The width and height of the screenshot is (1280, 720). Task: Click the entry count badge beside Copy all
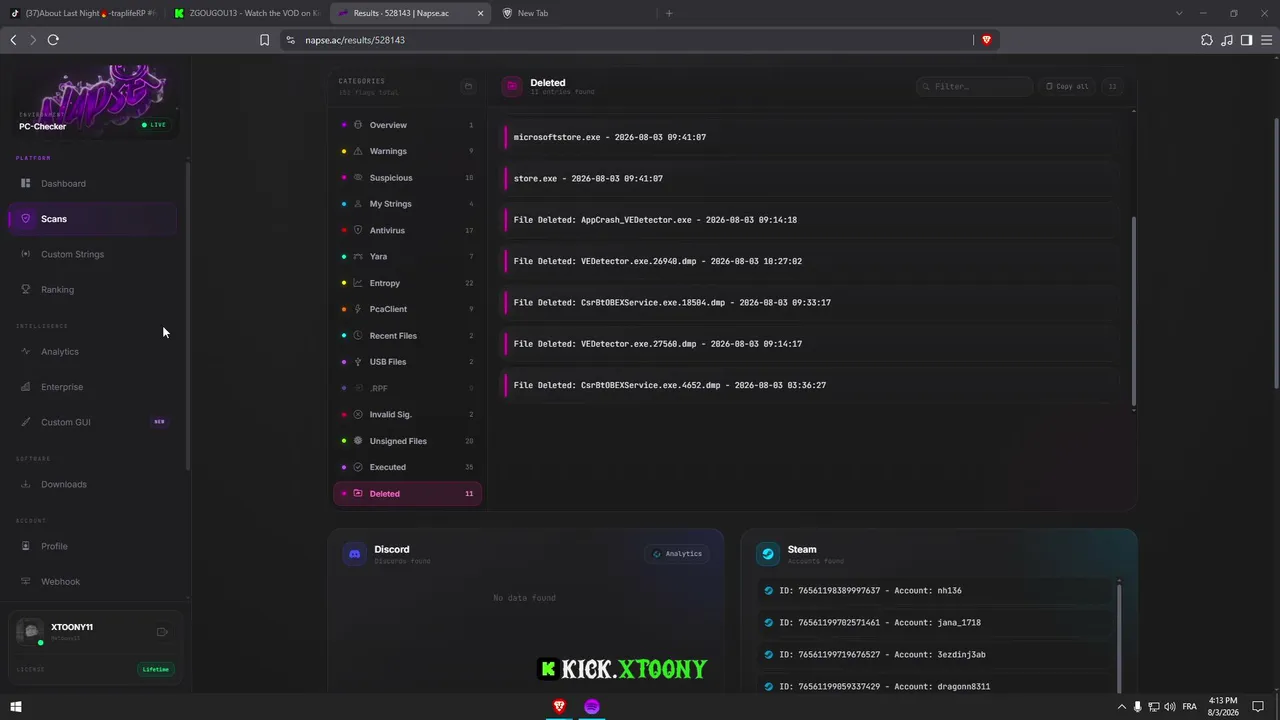pos(1112,87)
